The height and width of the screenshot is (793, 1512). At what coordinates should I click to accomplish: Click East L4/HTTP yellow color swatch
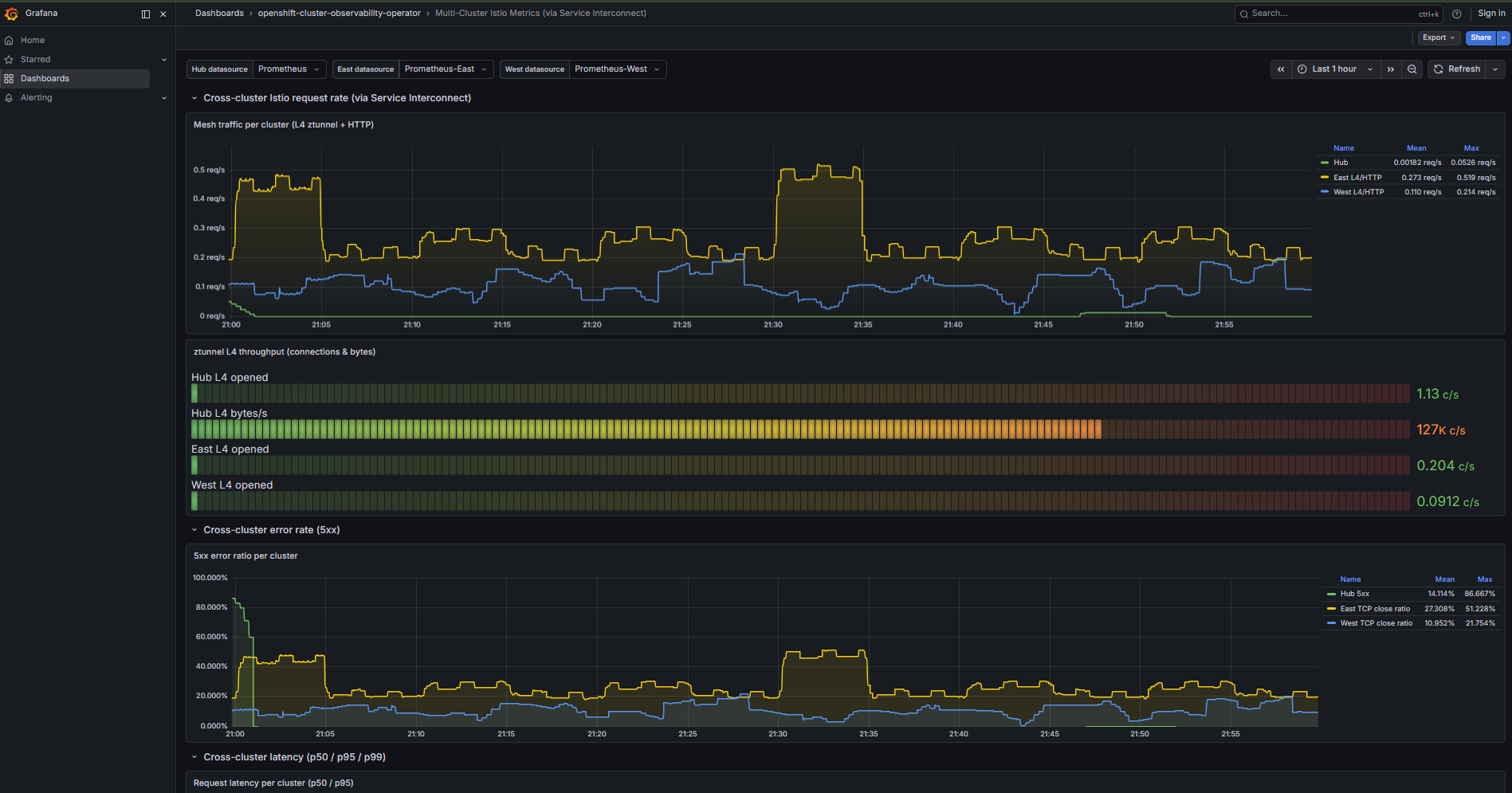(x=1325, y=178)
